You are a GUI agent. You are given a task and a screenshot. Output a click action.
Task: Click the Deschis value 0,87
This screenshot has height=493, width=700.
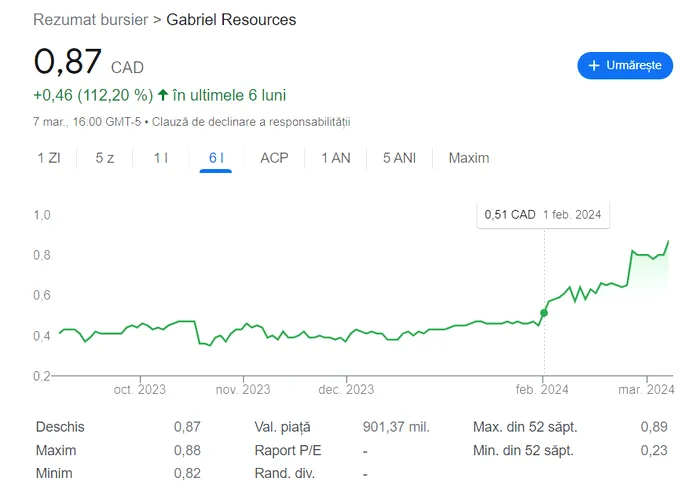187,427
